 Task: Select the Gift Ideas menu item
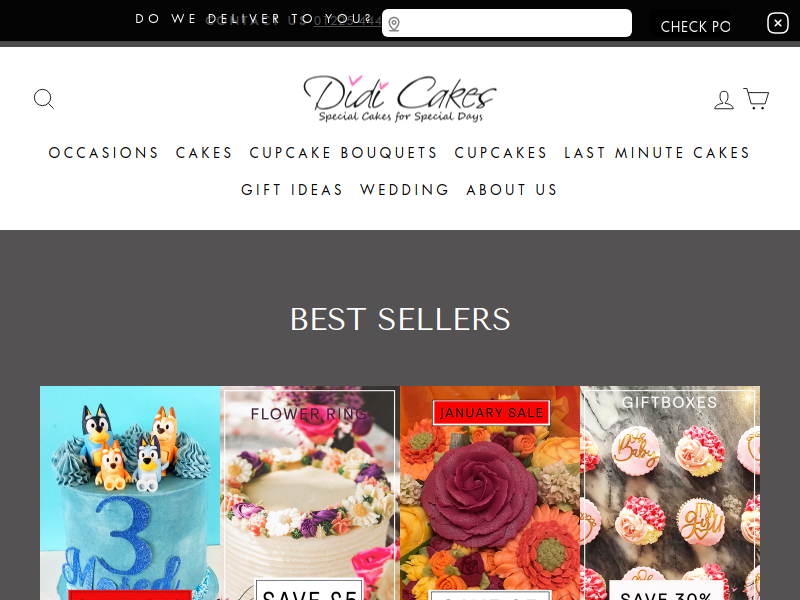click(292, 190)
